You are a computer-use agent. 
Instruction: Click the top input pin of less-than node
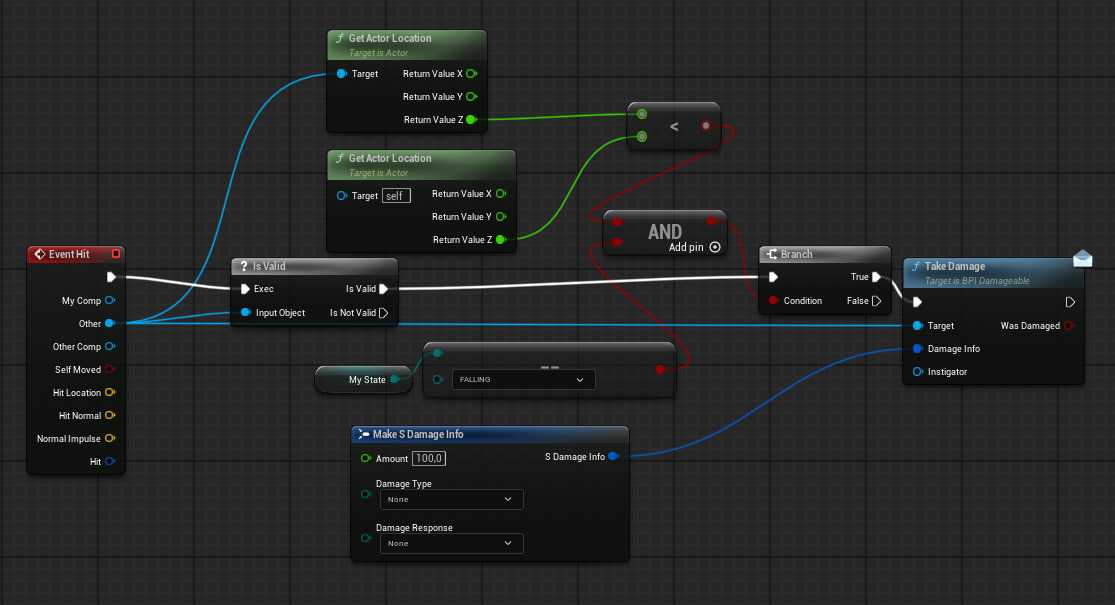[641, 114]
